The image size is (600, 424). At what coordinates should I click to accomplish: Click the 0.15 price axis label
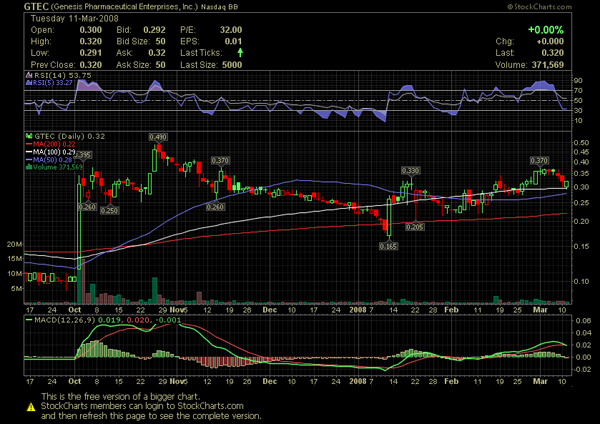pyautogui.click(x=582, y=246)
